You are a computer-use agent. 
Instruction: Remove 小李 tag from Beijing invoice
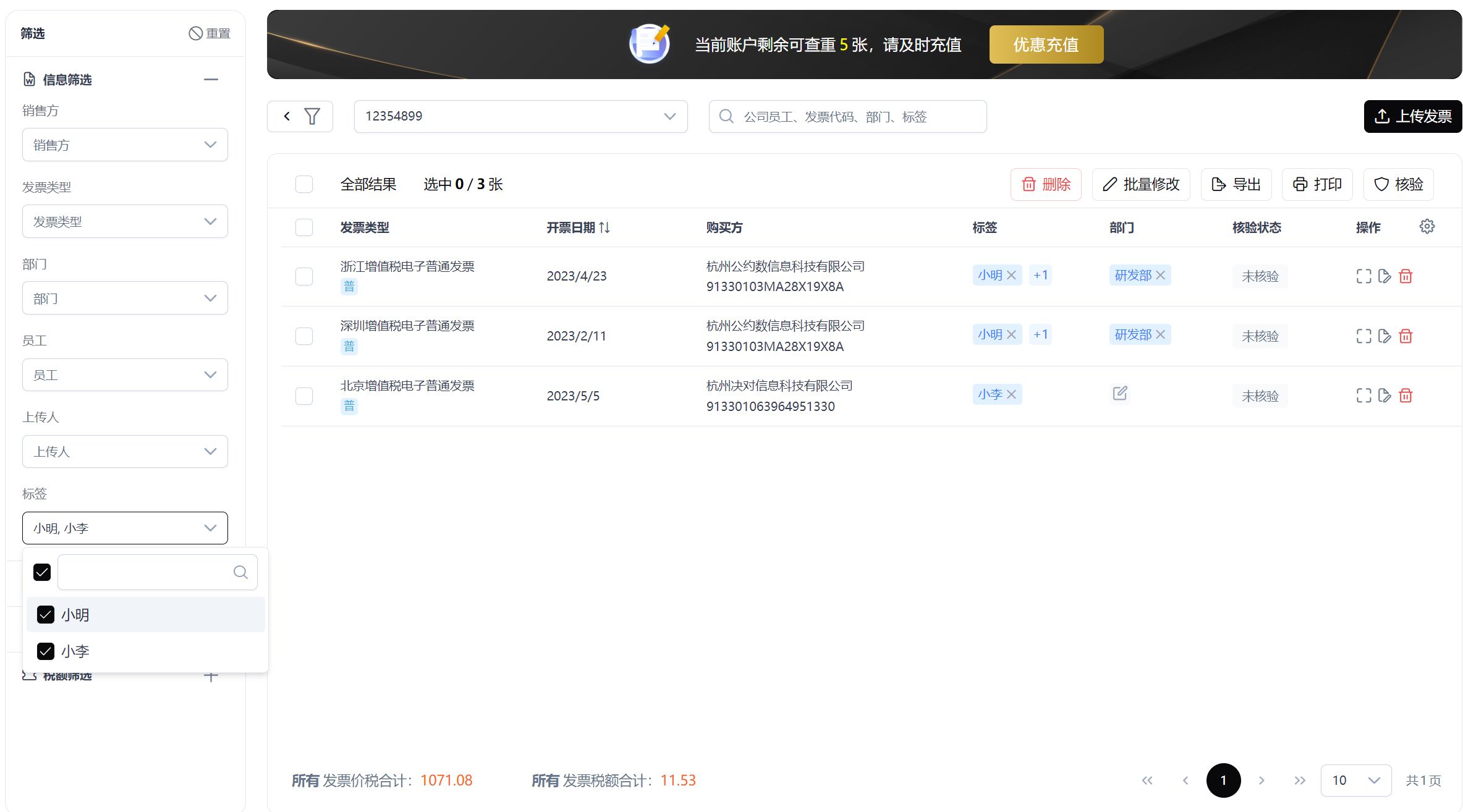coord(1011,394)
